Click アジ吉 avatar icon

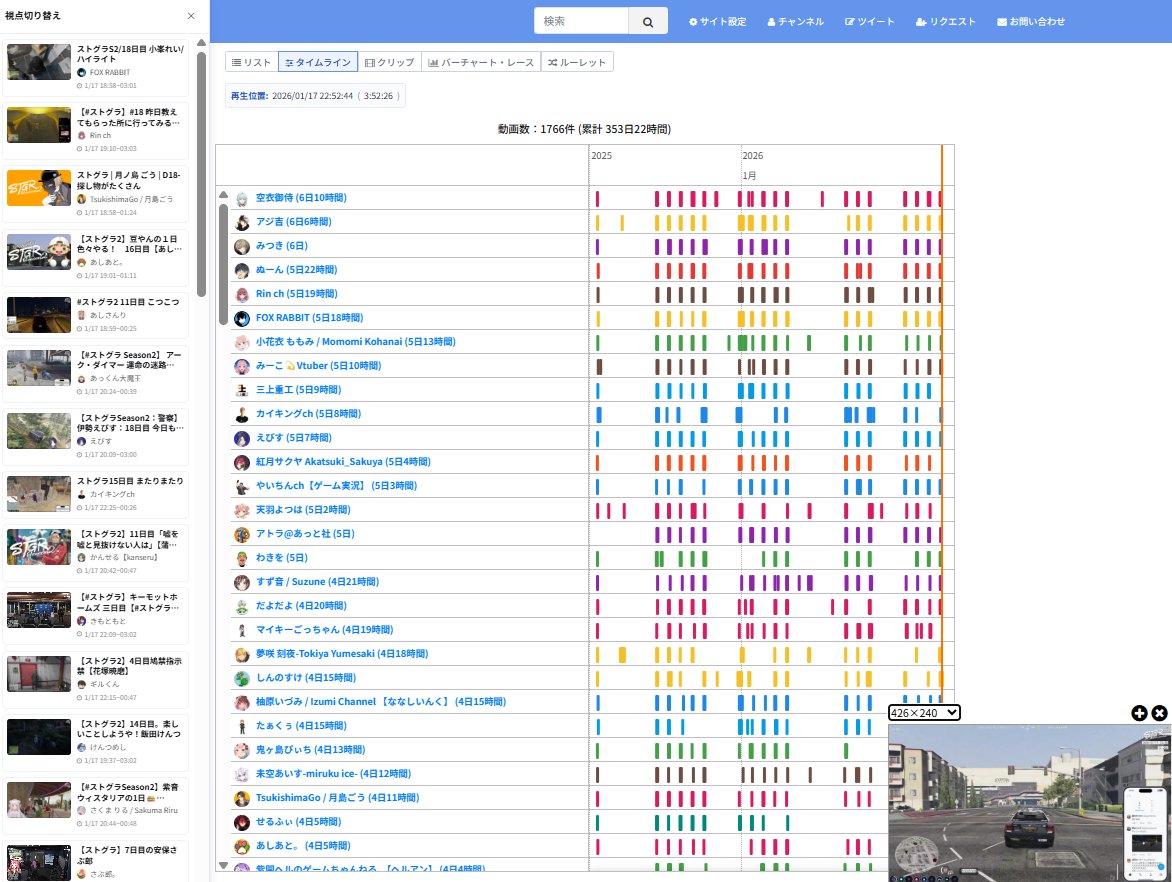pyautogui.click(x=241, y=223)
